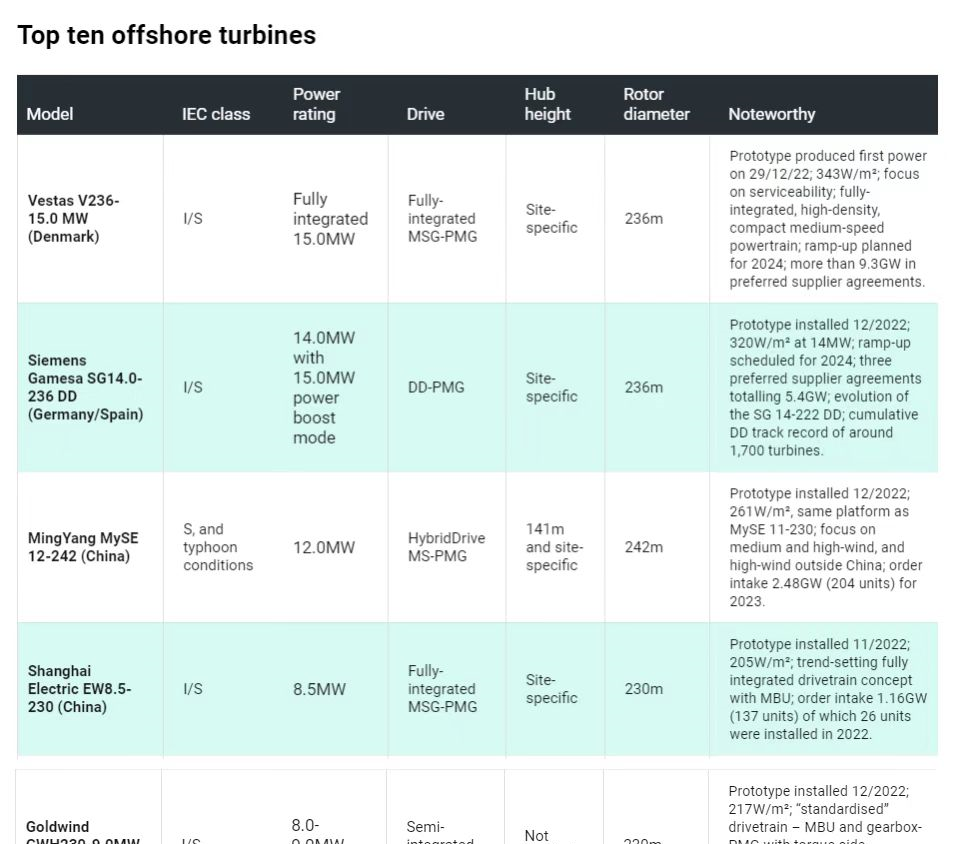Select the IEC class column header
The height and width of the screenshot is (844, 957).
[x=216, y=114]
